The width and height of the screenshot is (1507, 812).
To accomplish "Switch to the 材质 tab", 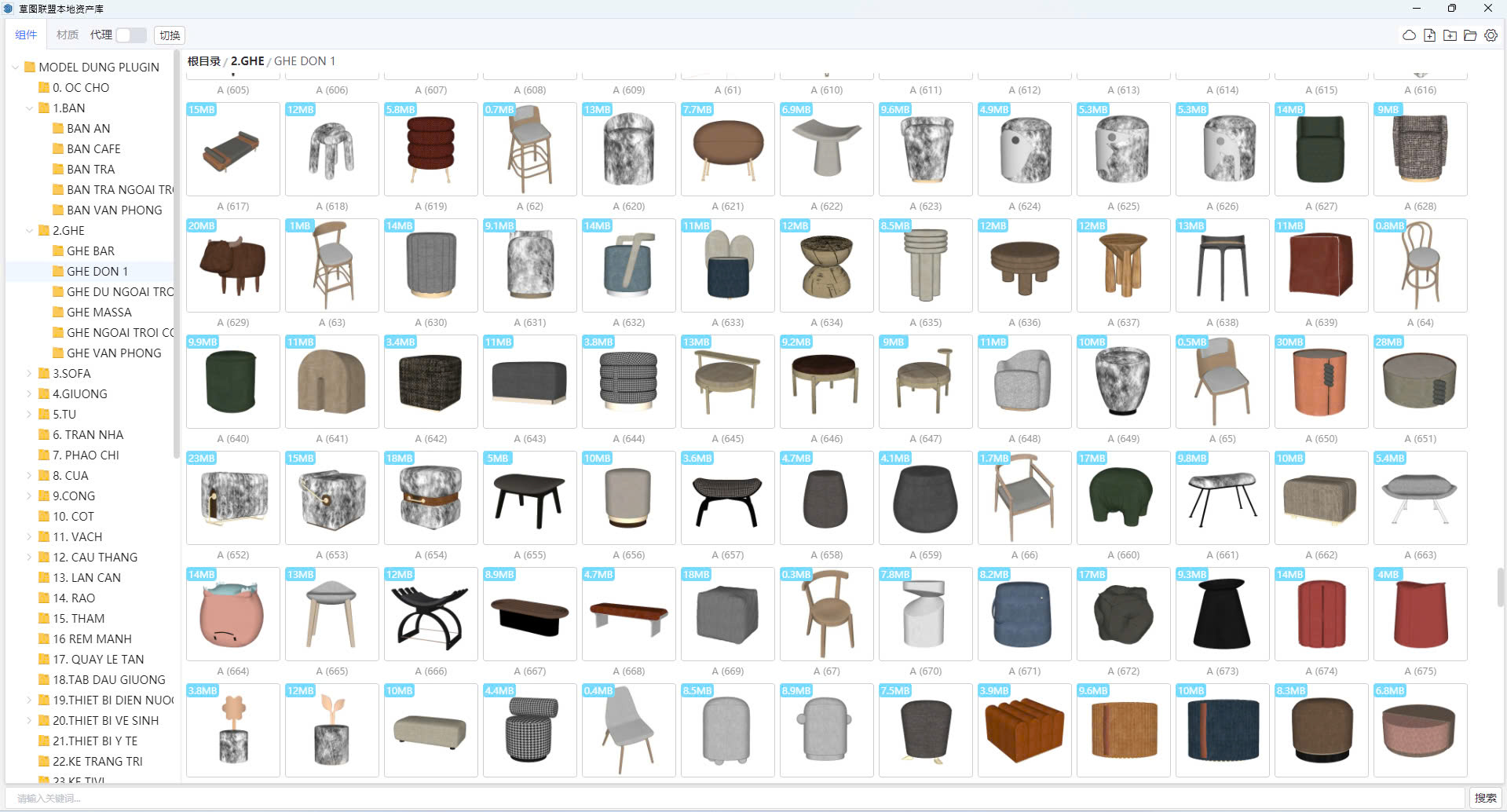I will click(x=68, y=35).
